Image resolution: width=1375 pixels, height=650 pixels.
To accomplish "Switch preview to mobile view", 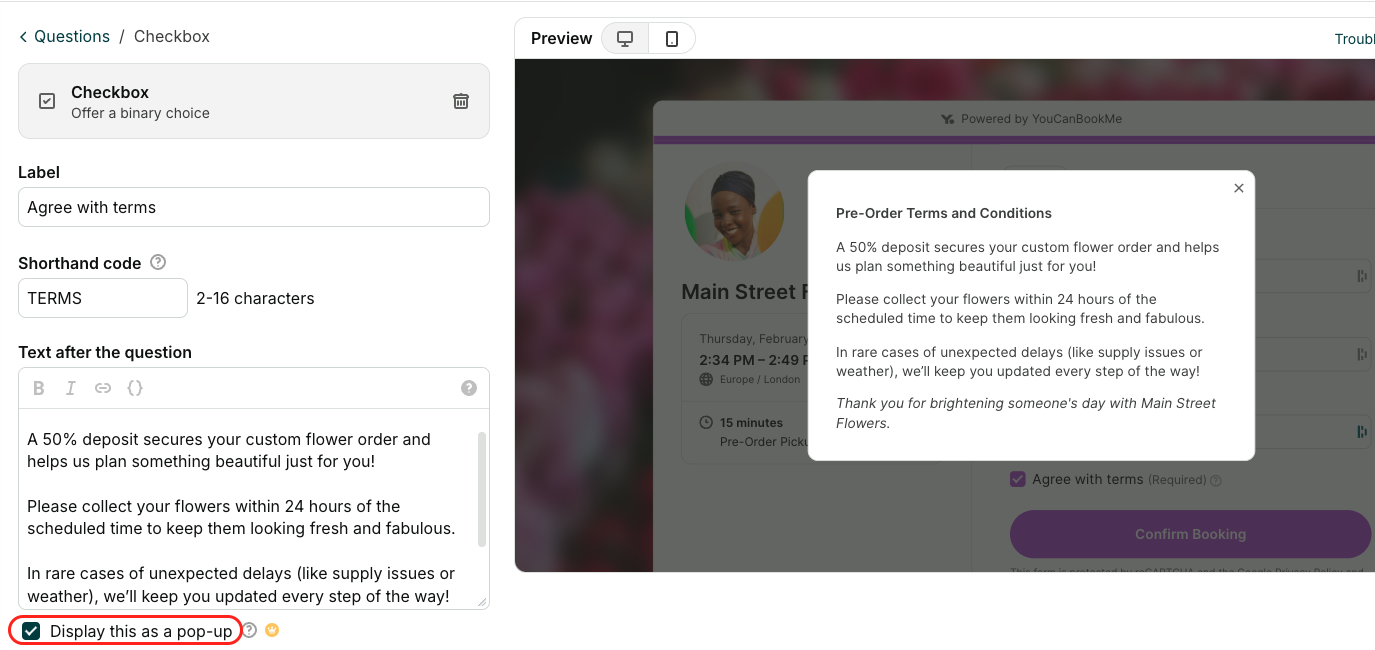I will pyautogui.click(x=672, y=38).
